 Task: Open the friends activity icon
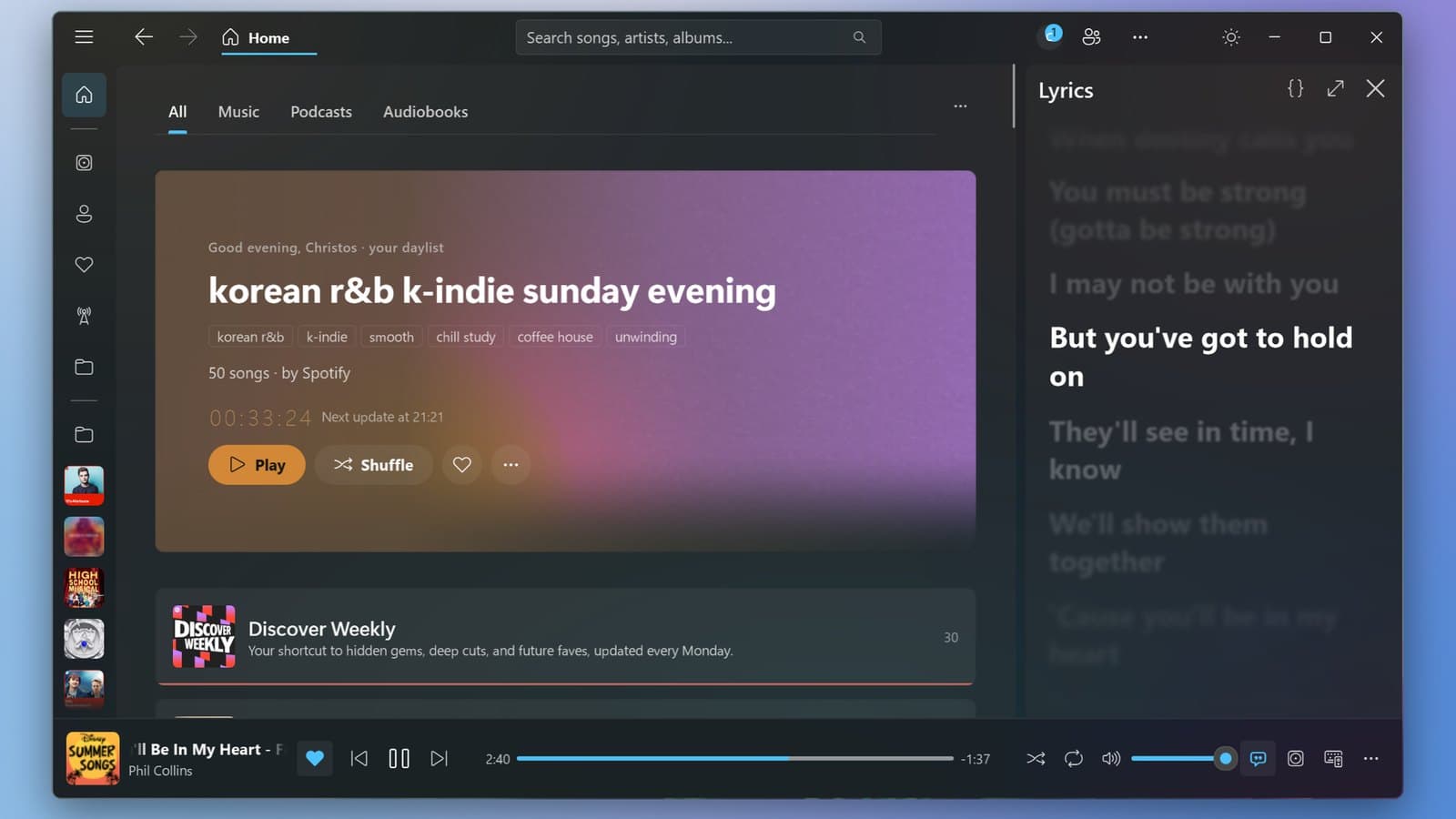[1091, 37]
